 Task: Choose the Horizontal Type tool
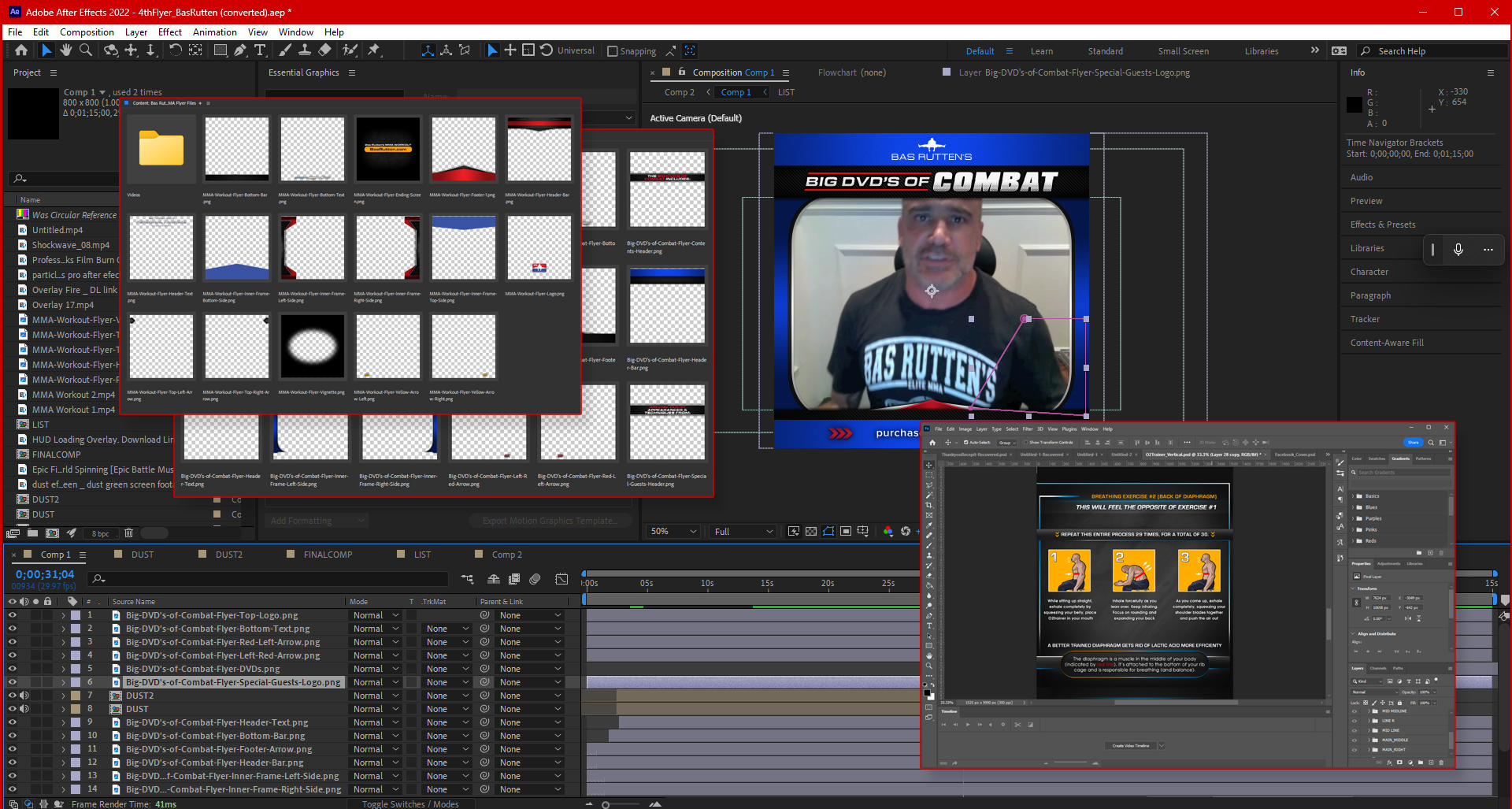pyautogui.click(x=260, y=50)
